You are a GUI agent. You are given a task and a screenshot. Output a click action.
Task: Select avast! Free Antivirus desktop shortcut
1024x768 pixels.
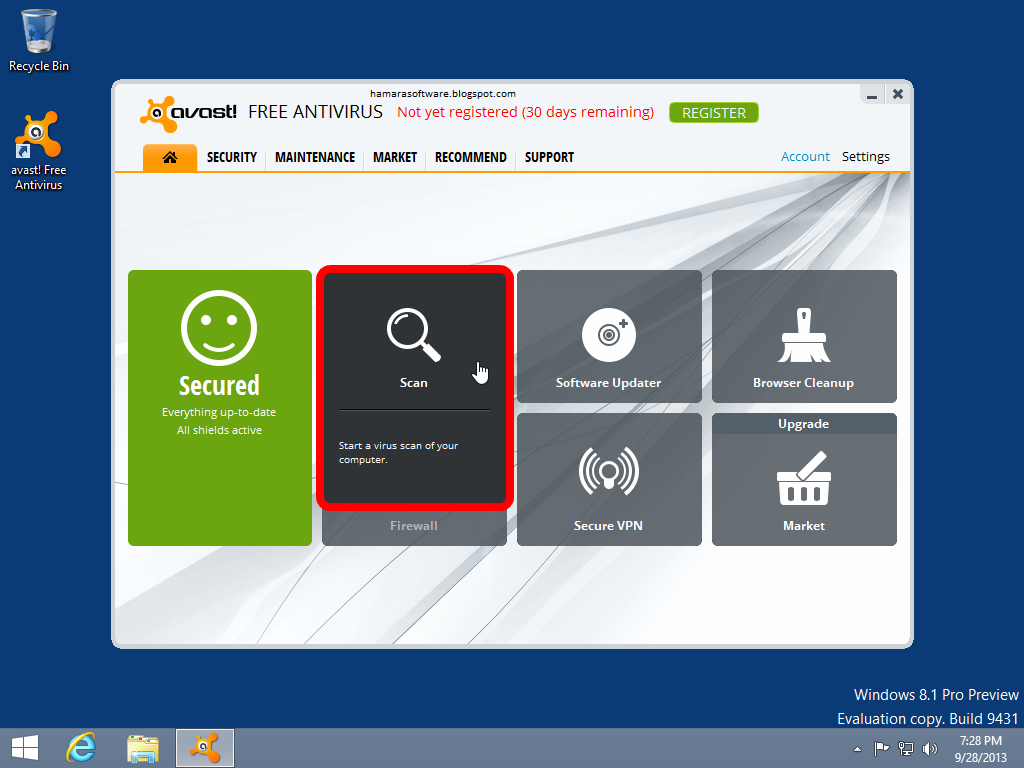[39, 152]
